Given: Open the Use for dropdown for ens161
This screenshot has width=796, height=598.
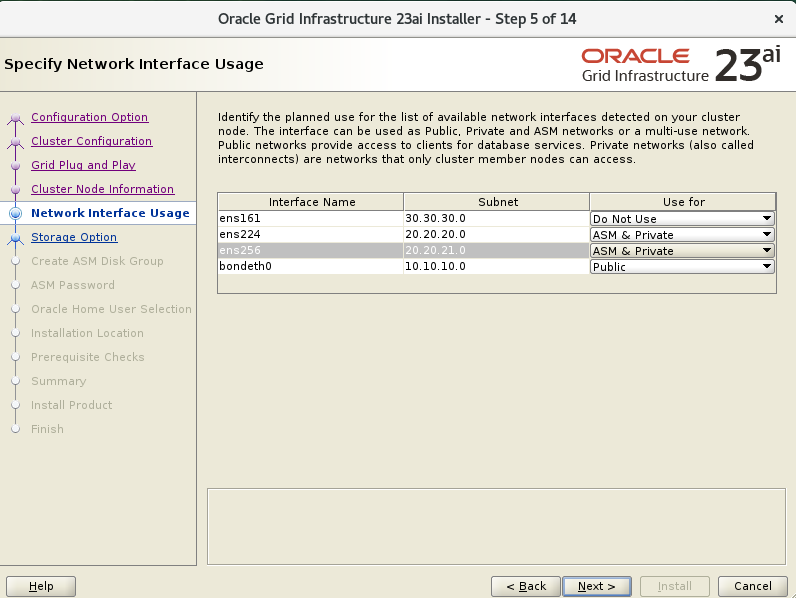Looking at the screenshot, I should click(x=682, y=219).
